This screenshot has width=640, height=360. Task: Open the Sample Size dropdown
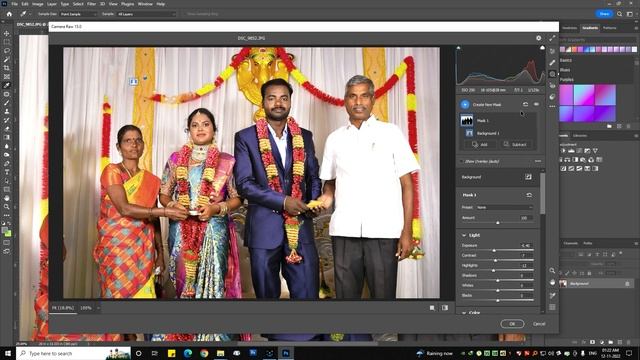point(78,14)
